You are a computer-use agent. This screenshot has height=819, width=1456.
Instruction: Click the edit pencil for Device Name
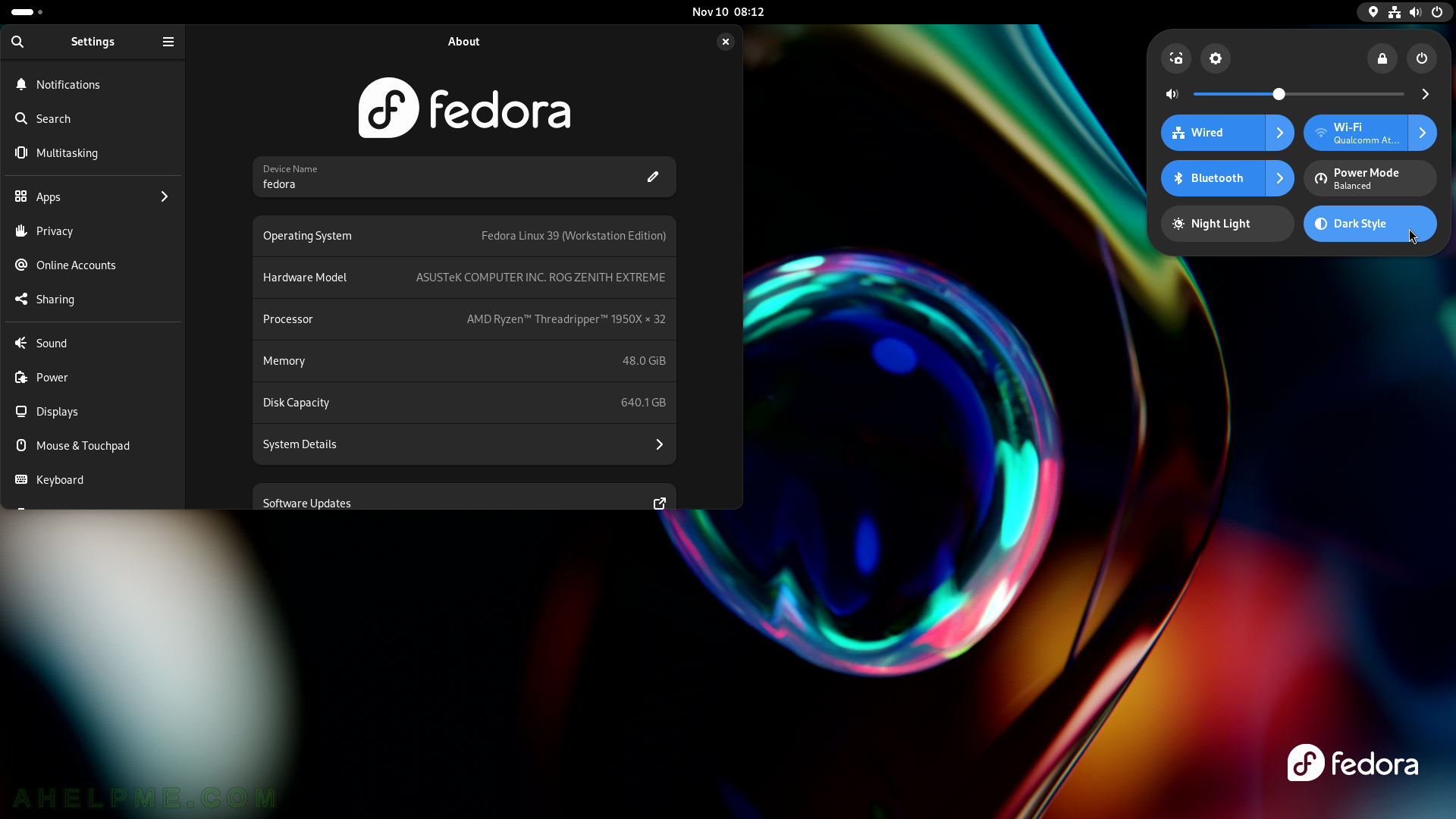coord(653,177)
